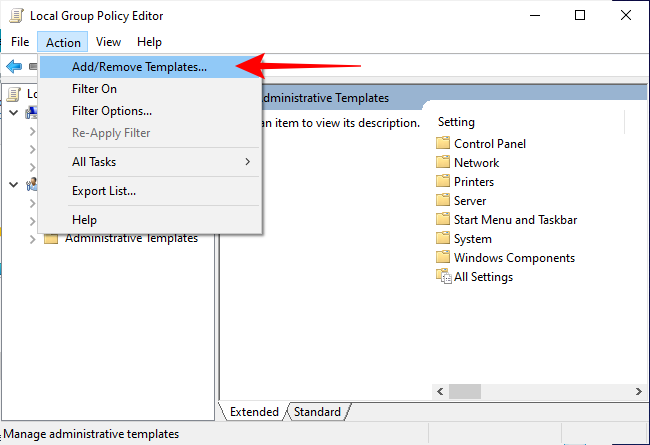Select the Printers folder icon
The height and width of the screenshot is (445, 650).
[443, 181]
